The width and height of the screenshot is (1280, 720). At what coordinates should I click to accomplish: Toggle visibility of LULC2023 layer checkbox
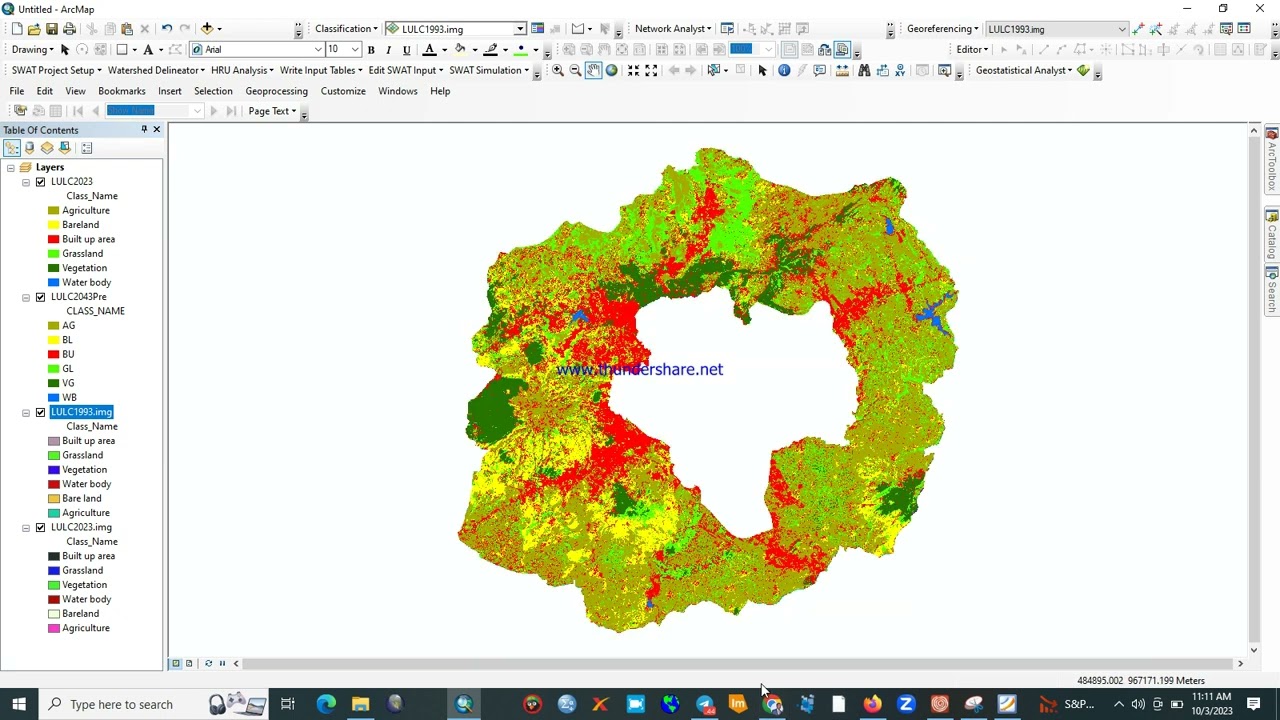click(x=40, y=182)
